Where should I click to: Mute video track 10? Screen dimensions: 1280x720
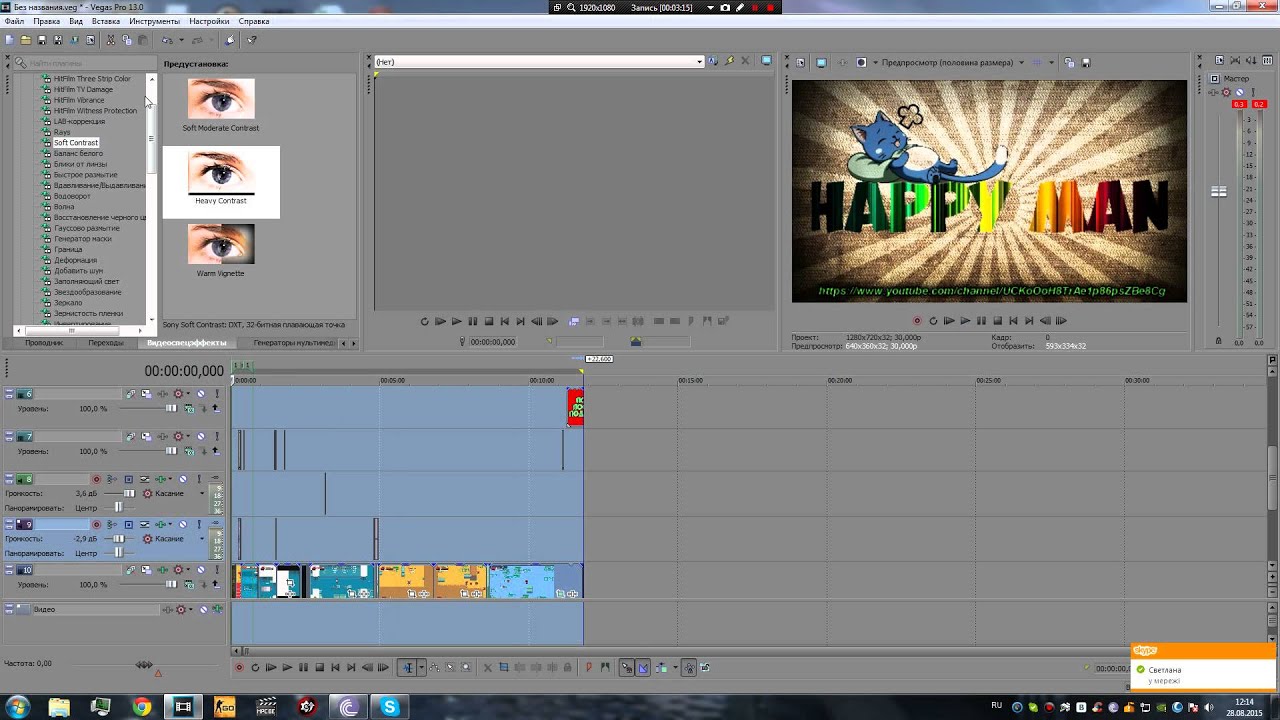[x=201, y=570]
